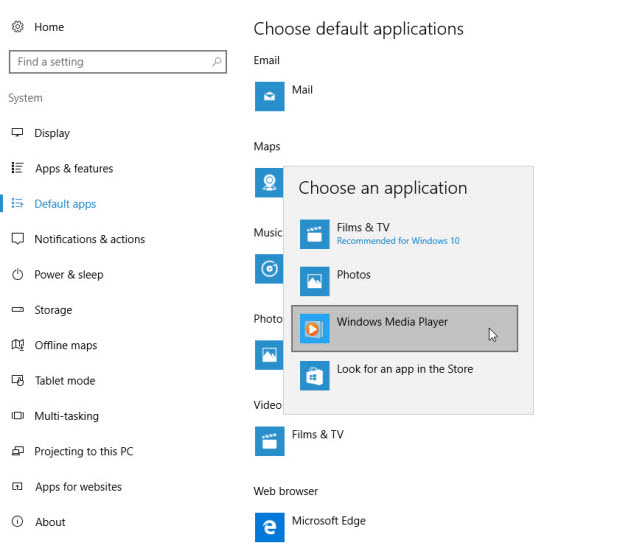Click the Projecting to this PC icon
Viewport: 640px width, 547px height.
point(18,451)
